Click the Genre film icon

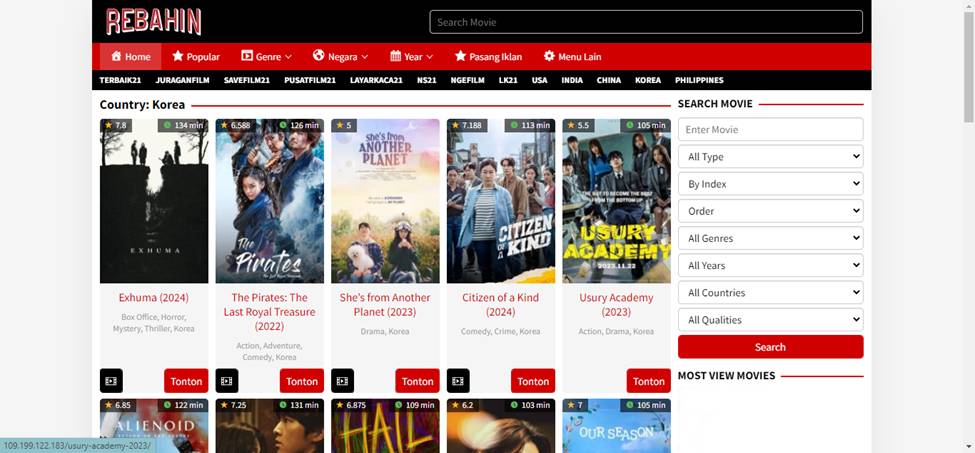pos(247,56)
